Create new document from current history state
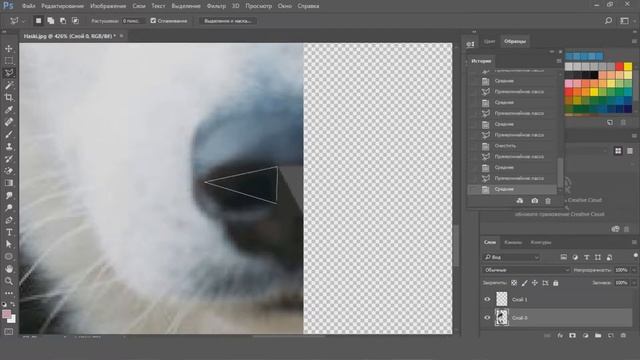 (x=520, y=201)
